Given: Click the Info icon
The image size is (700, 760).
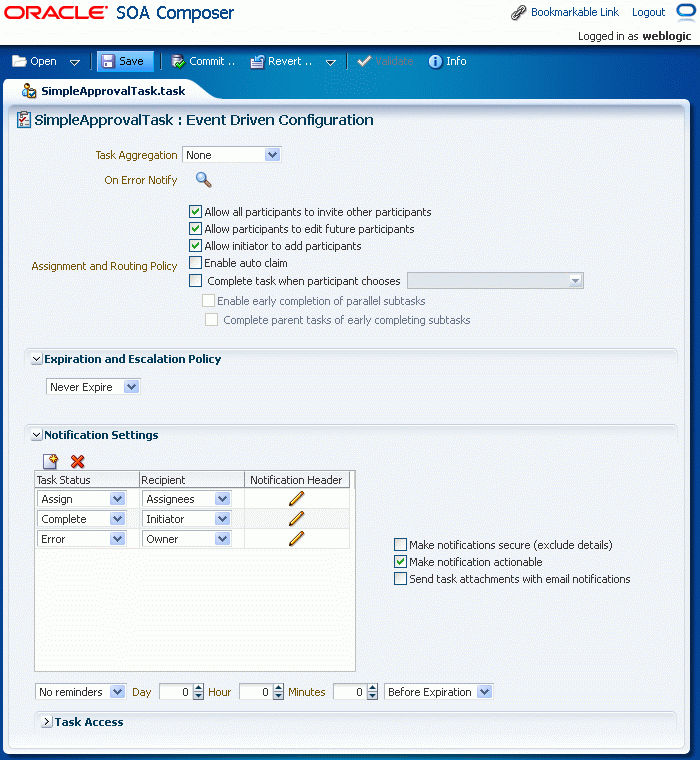Looking at the screenshot, I should [x=435, y=62].
